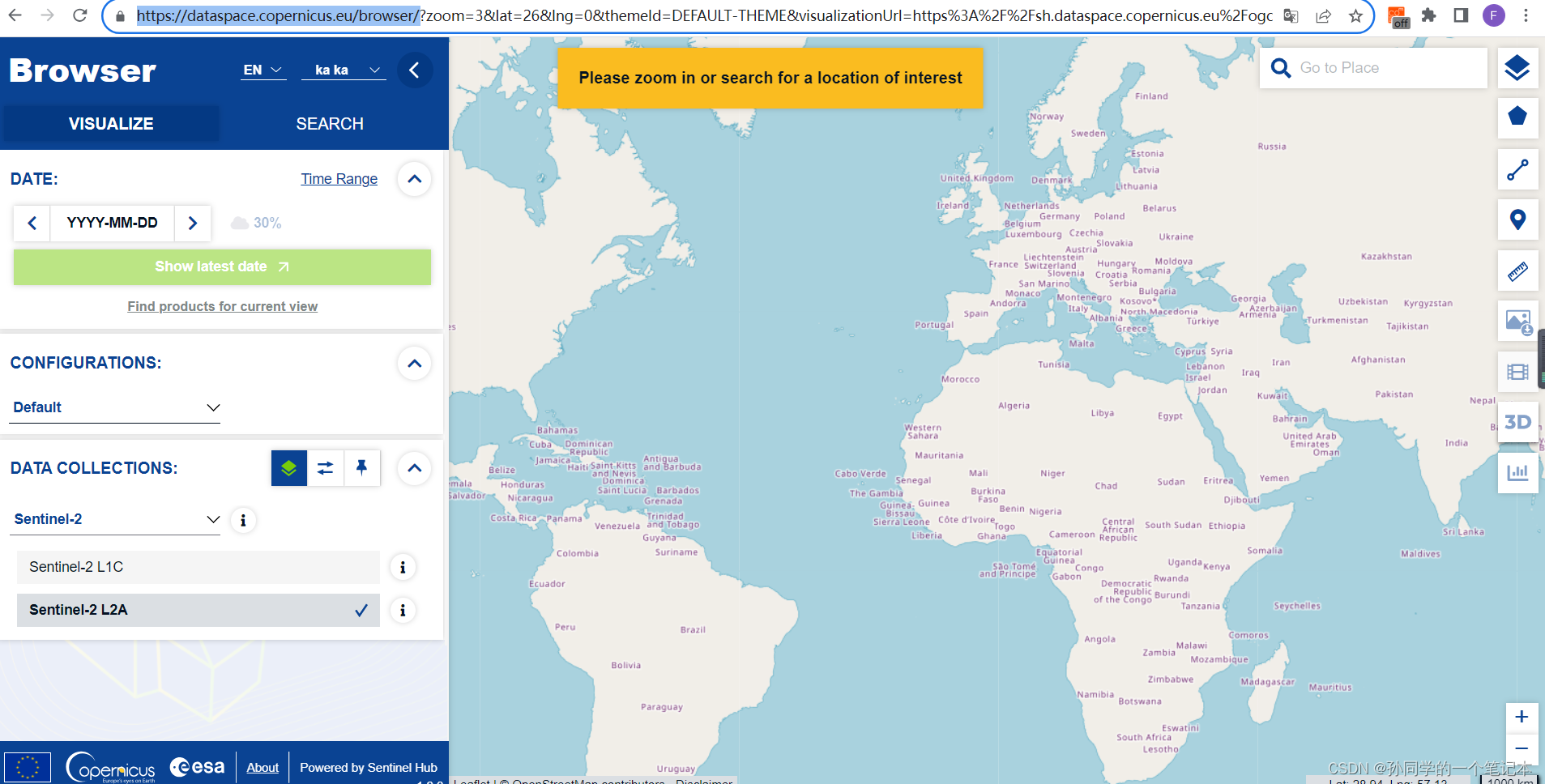Click the EU flag logo in the footer

point(28,767)
